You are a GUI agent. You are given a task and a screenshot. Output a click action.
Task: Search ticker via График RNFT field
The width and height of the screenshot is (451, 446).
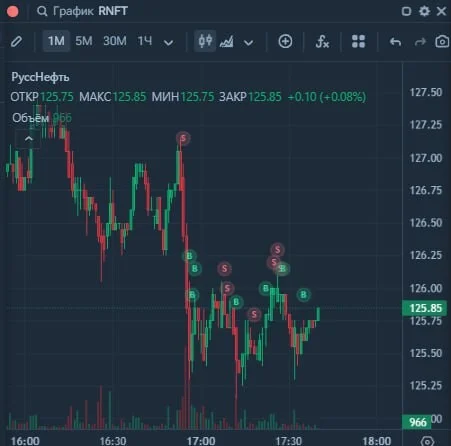[x=82, y=11]
